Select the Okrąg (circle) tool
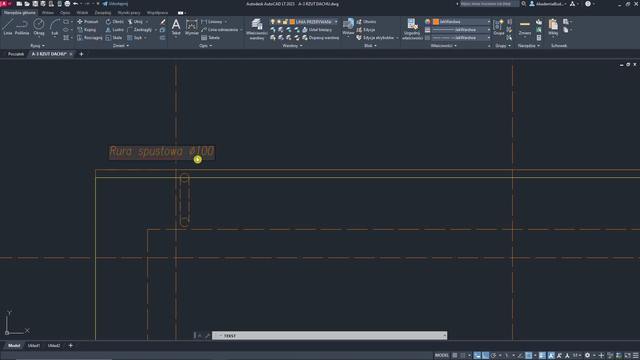This screenshot has width=640, height=360. tap(39, 27)
